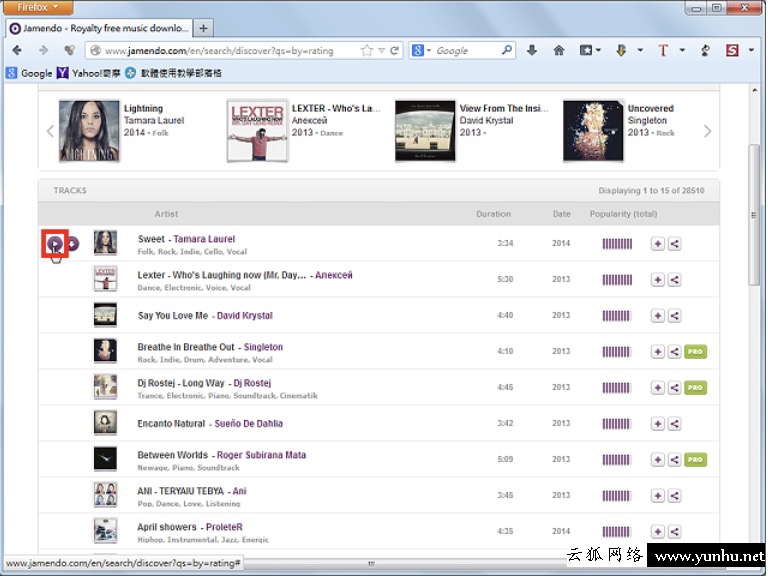768x578 pixels.
Task: Add the Sweet track to a playlist
Action: (657, 243)
